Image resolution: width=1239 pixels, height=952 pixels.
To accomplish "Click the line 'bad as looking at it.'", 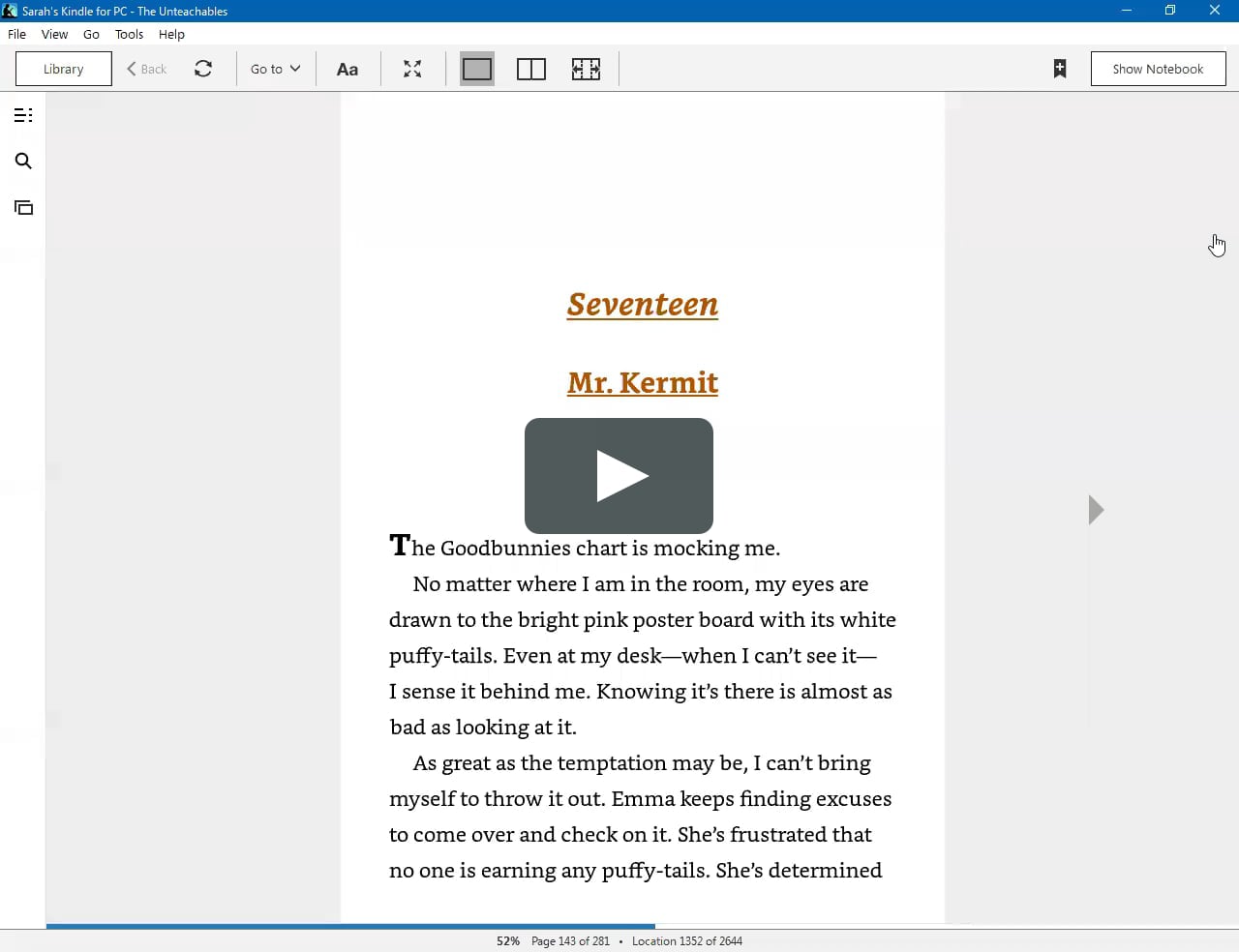I will (x=483, y=728).
